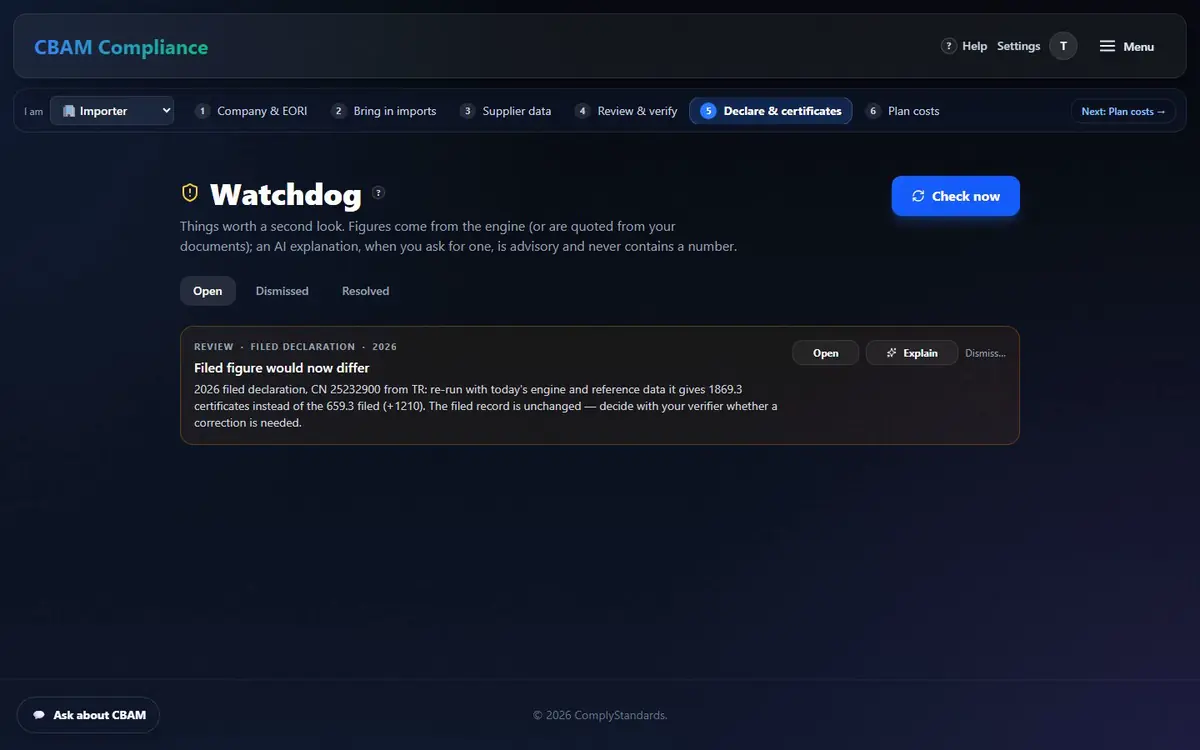Click the info icon beside Watchdog title
The image size is (1200, 750).
(379, 193)
